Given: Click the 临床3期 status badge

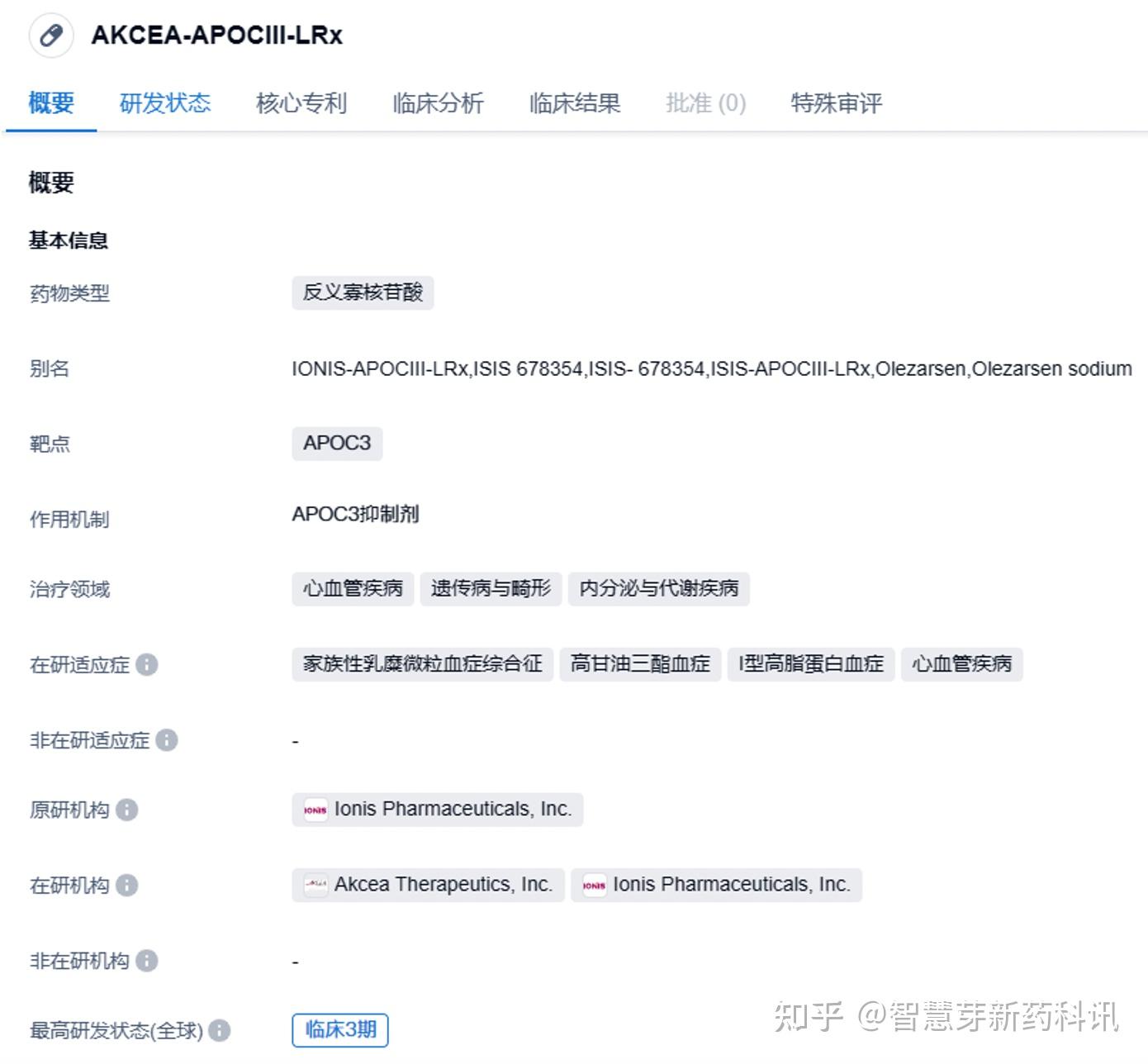Looking at the screenshot, I should pyautogui.click(x=339, y=1030).
